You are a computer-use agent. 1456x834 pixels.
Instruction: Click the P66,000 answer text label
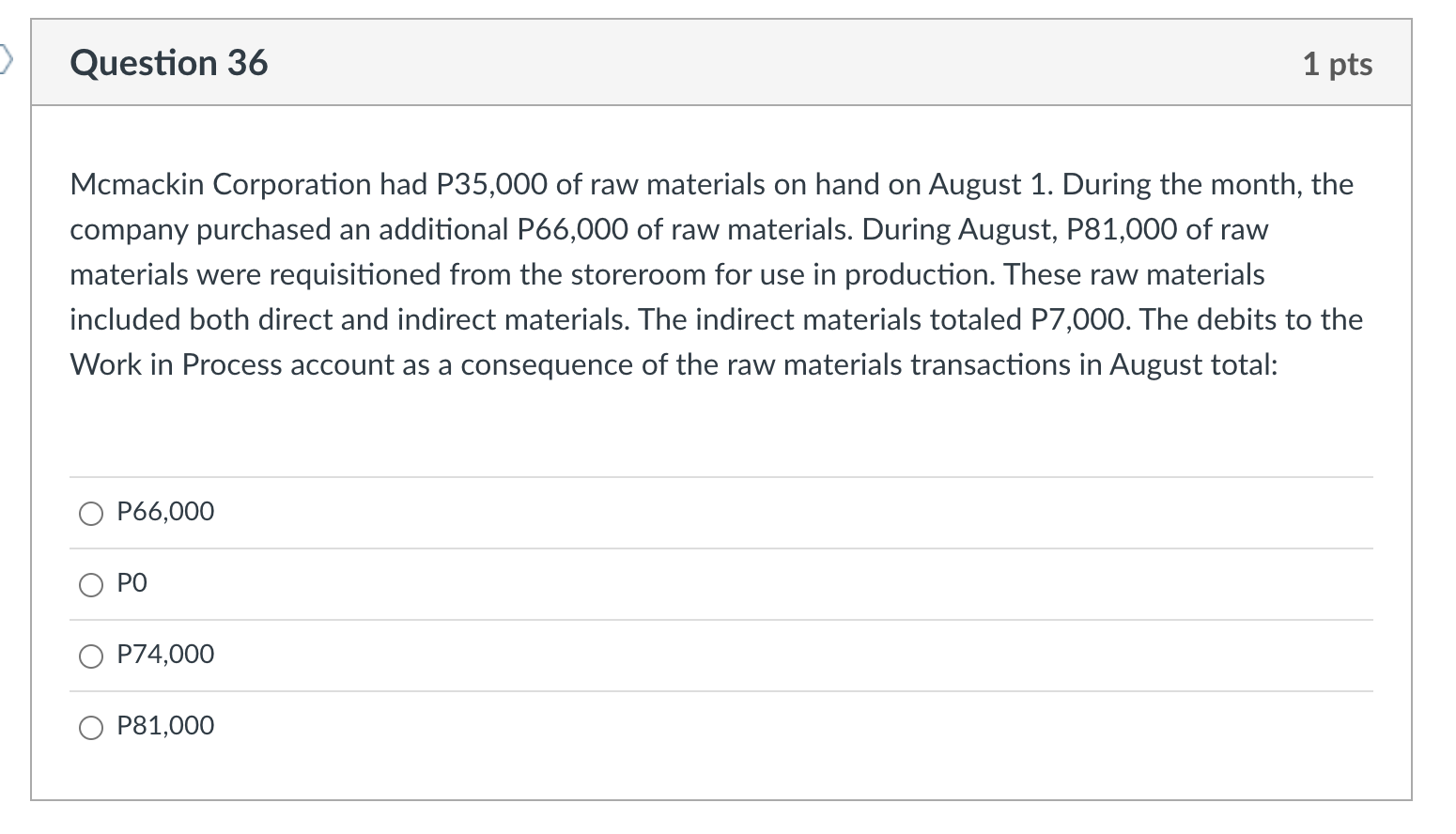tap(164, 512)
